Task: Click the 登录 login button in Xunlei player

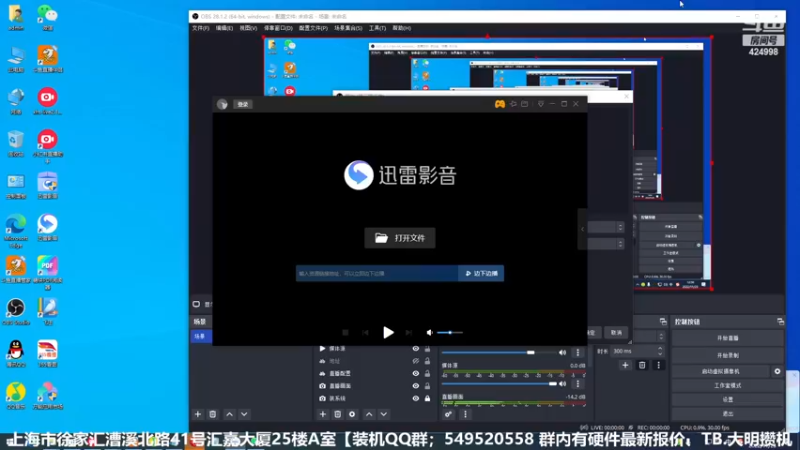Action: point(243,104)
